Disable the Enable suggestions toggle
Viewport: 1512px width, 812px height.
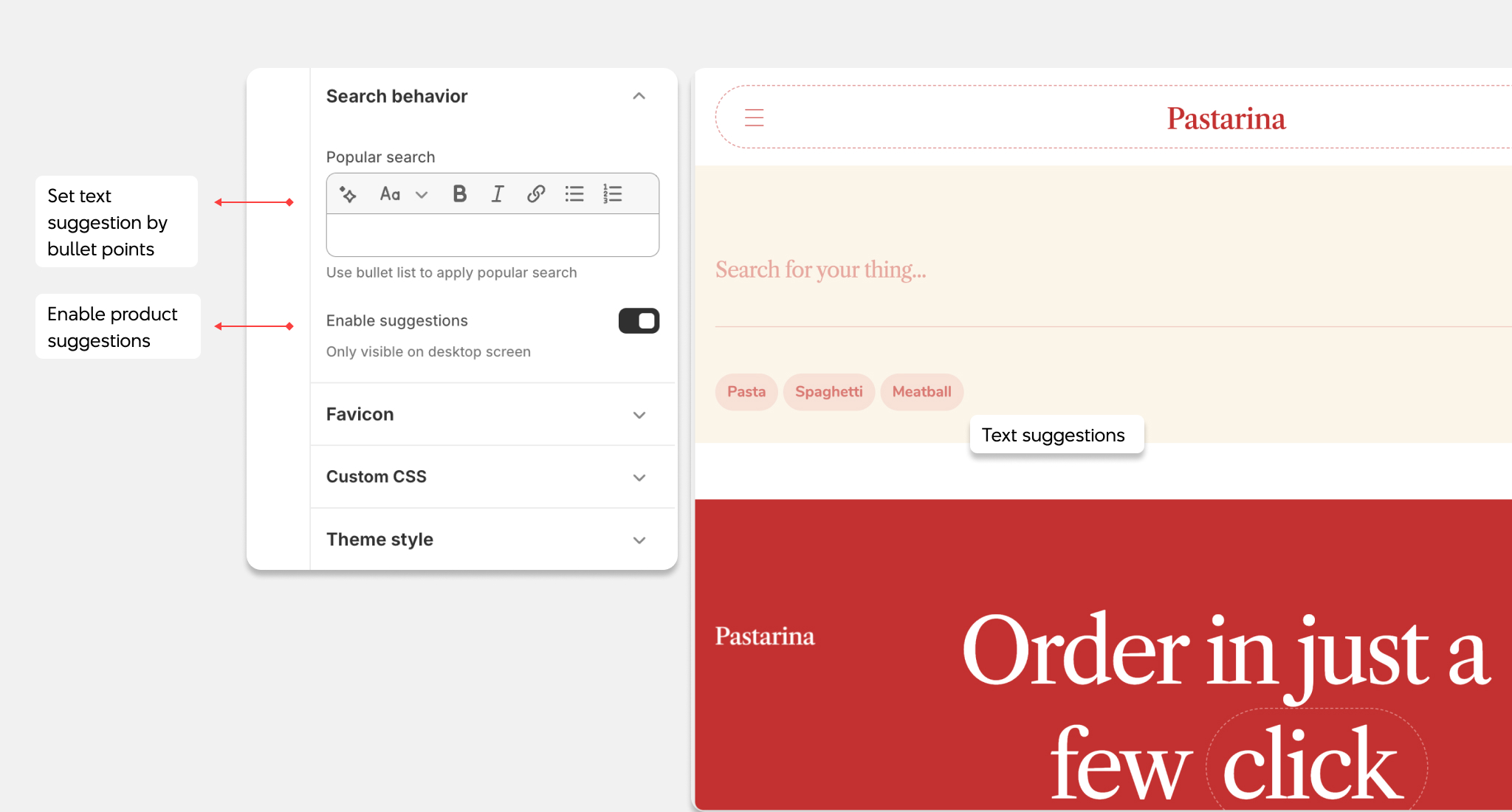coord(638,320)
